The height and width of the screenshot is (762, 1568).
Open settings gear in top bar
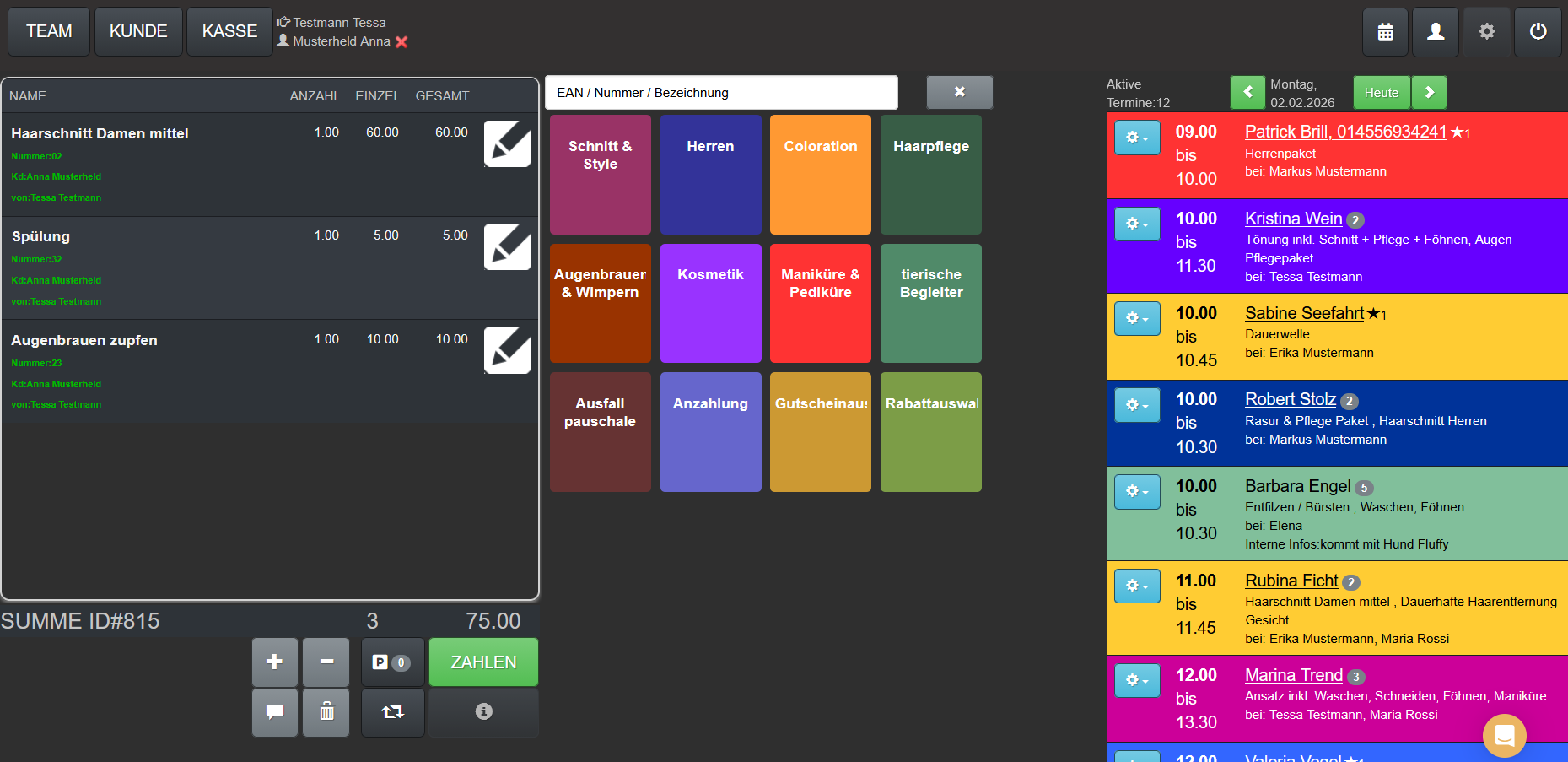tap(1486, 32)
